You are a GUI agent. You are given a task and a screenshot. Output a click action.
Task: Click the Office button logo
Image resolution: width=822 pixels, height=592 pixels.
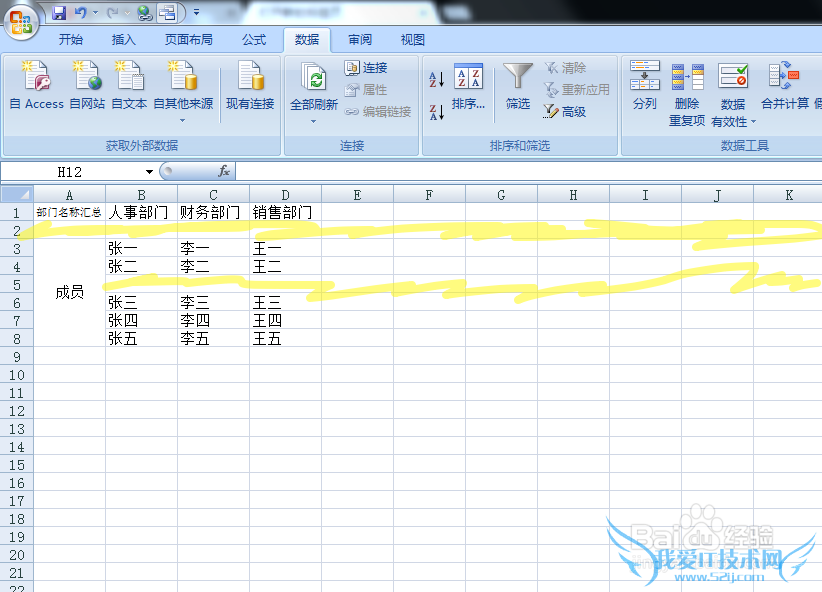[21, 22]
